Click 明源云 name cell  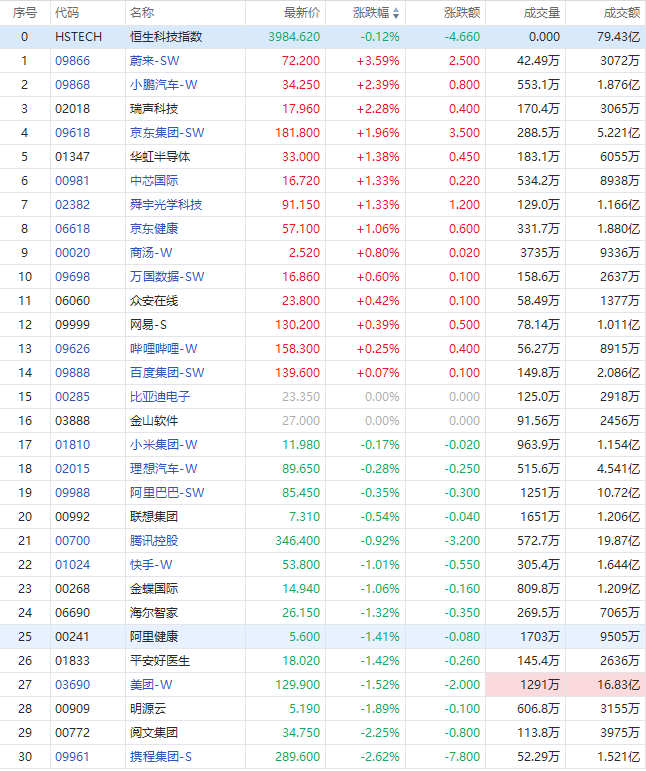click(148, 709)
